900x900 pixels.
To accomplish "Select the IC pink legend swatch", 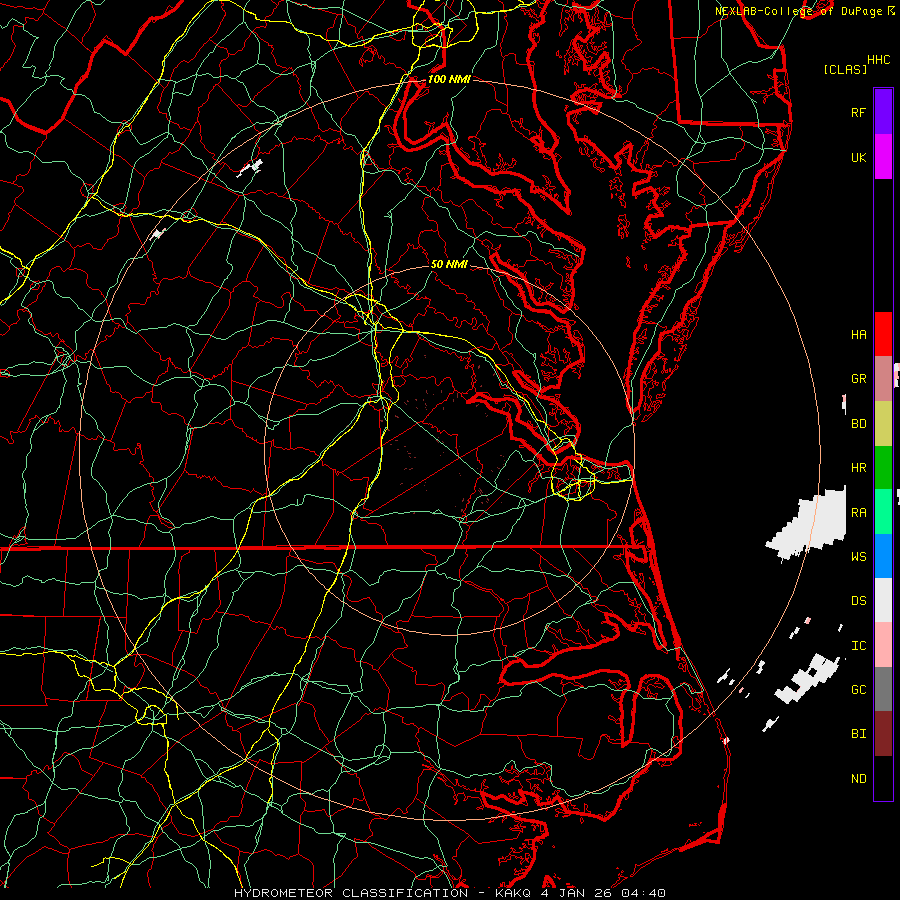I will (x=883, y=645).
